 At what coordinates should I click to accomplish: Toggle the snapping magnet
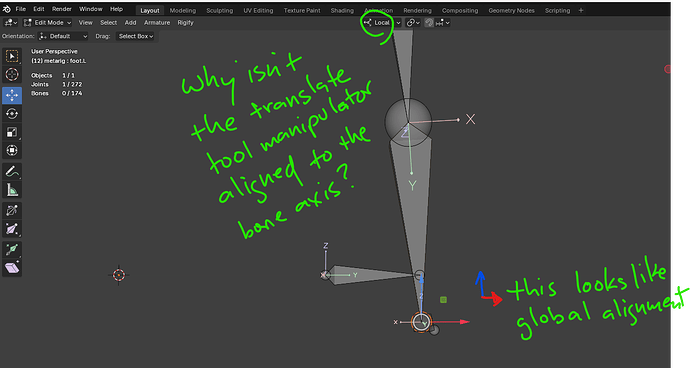tap(429, 23)
